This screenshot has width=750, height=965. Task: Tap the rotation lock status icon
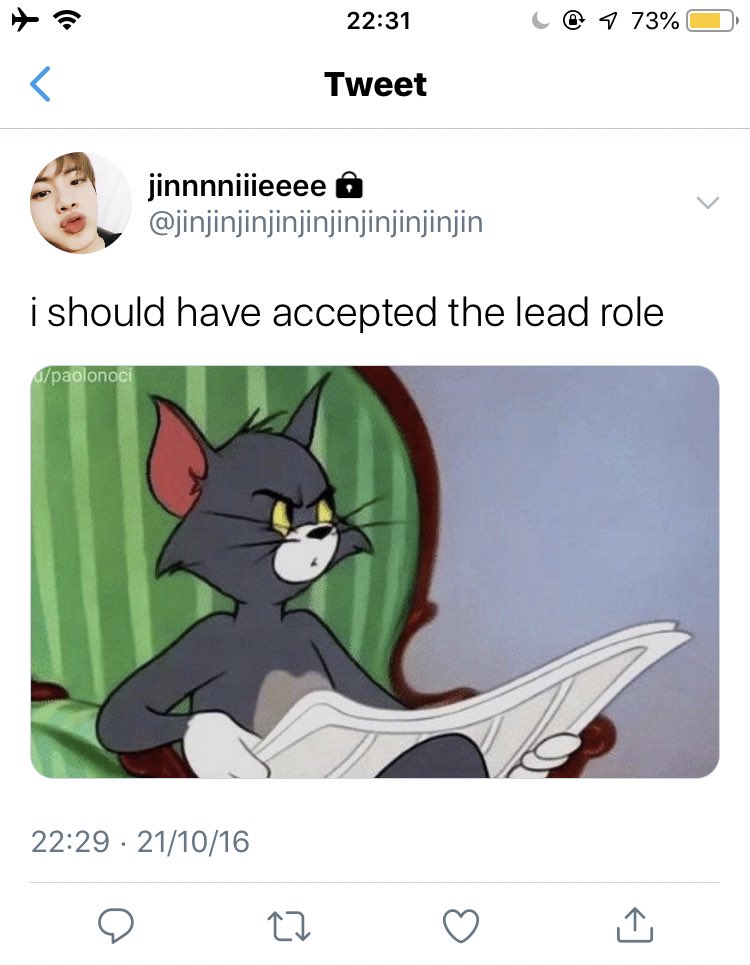click(x=573, y=21)
